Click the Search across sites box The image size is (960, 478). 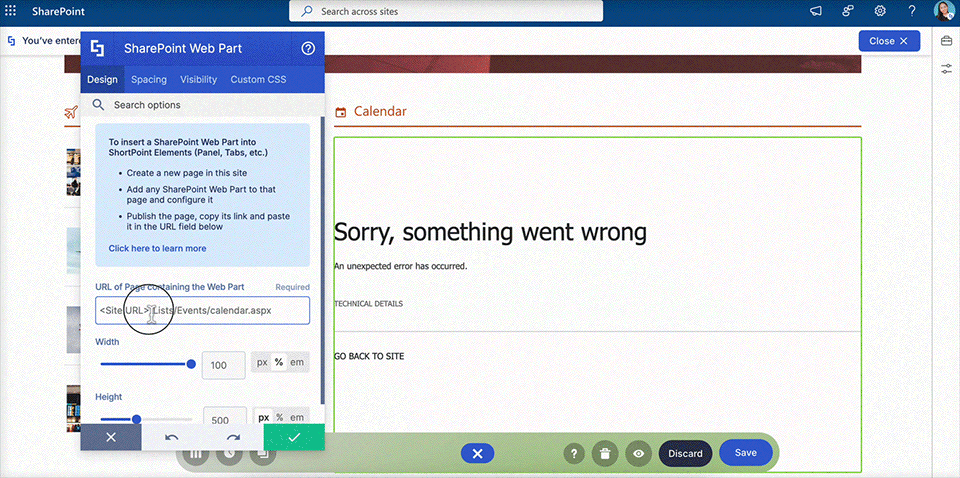[x=446, y=11]
